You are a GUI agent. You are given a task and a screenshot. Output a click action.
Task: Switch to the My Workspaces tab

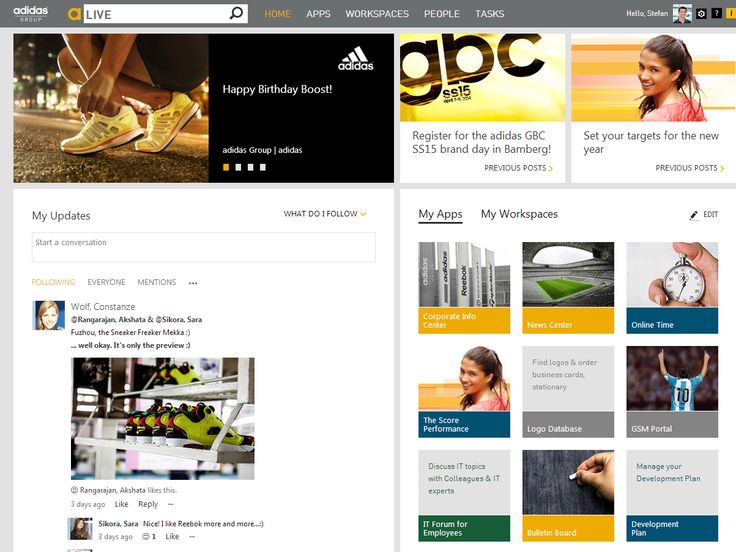(x=519, y=214)
